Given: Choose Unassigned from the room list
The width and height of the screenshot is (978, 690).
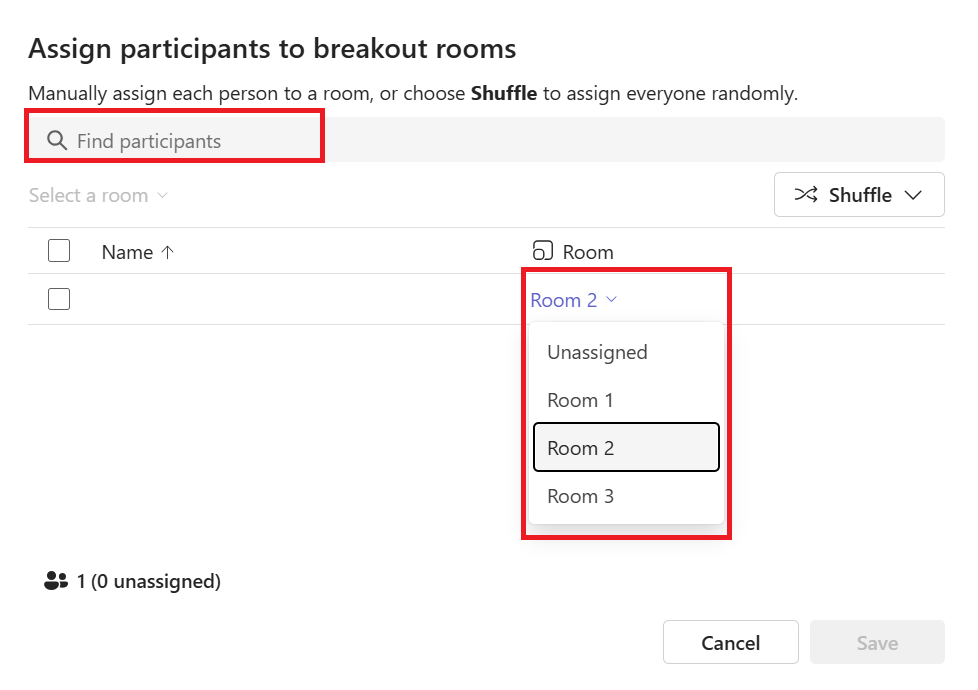Looking at the screenshot, I should [x=597, y=352].
